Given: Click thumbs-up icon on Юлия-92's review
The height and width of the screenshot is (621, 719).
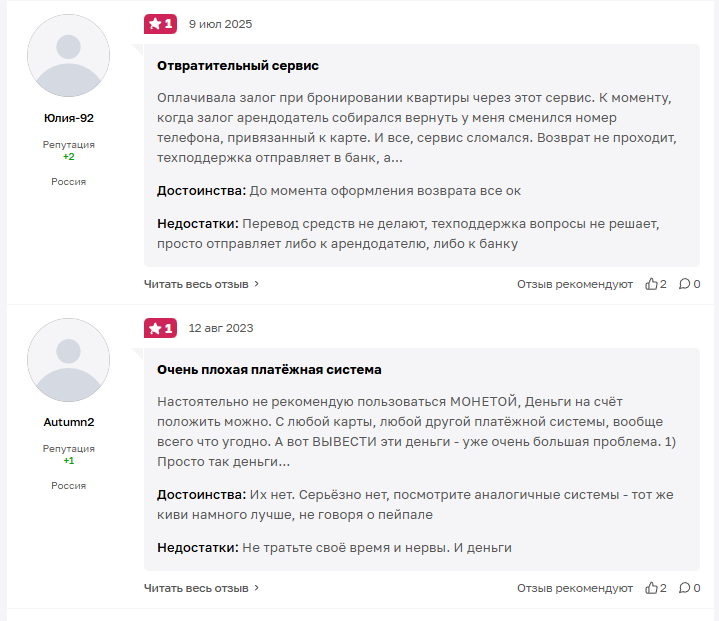Looking at the screenshot, I should pos(652,284).
